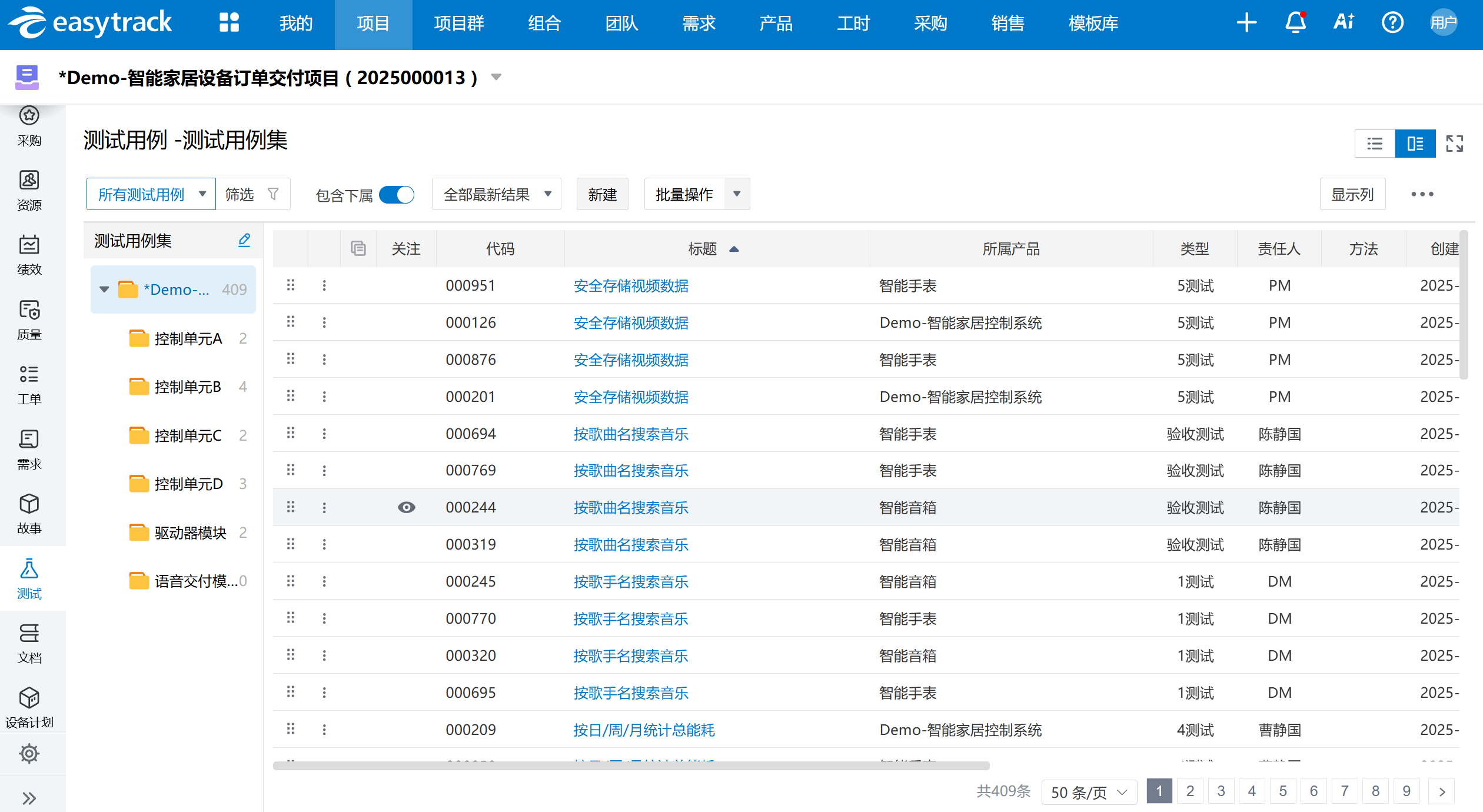Open the apps grid icon
Screen dimensions: 1483x812
point(229,23)
